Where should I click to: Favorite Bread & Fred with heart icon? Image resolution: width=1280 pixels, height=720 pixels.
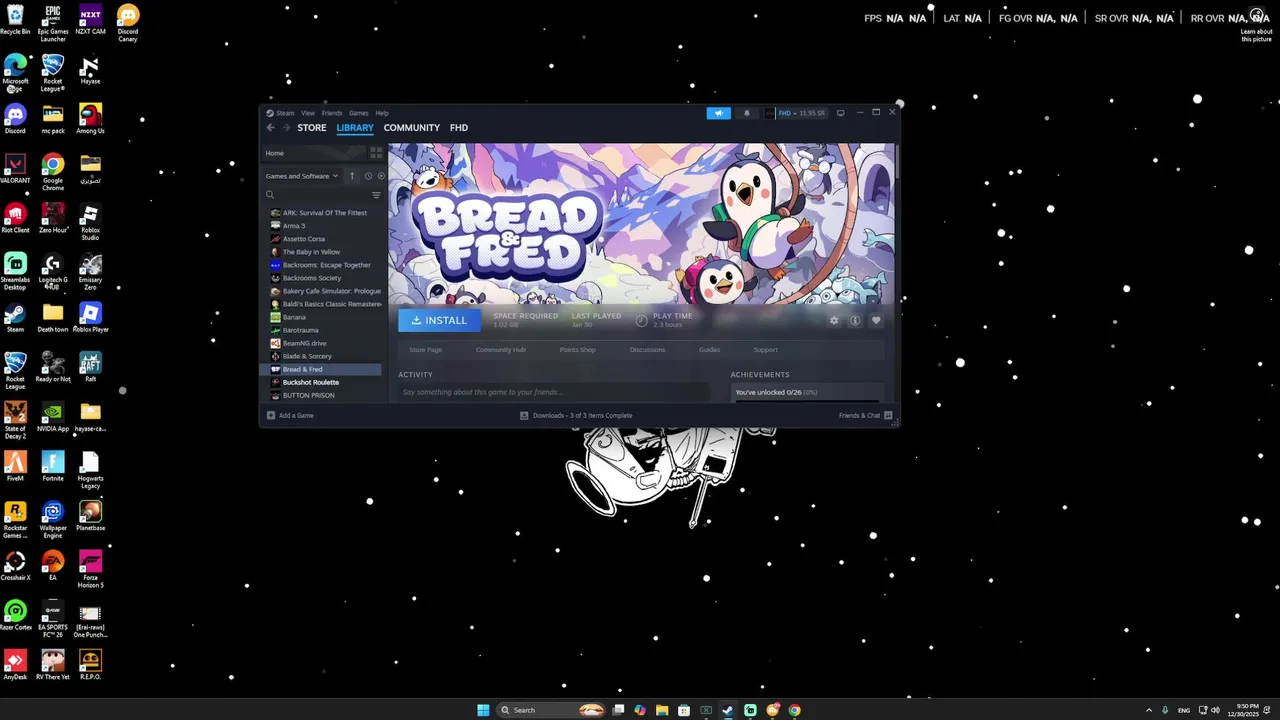pos(876,320)
